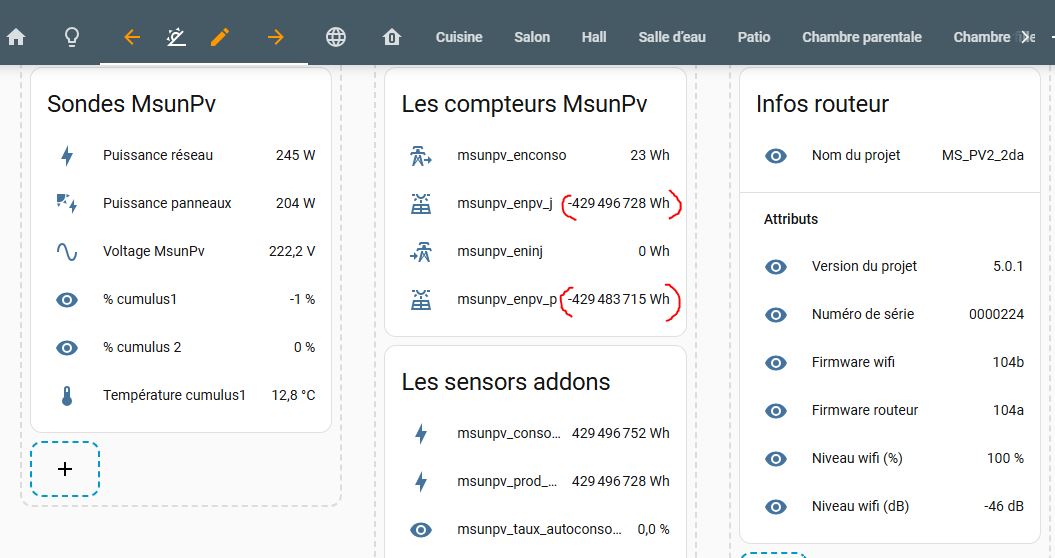1055x558 pixels.
Task: Open the Chambre parentale tab
Action: click(861, 37)
